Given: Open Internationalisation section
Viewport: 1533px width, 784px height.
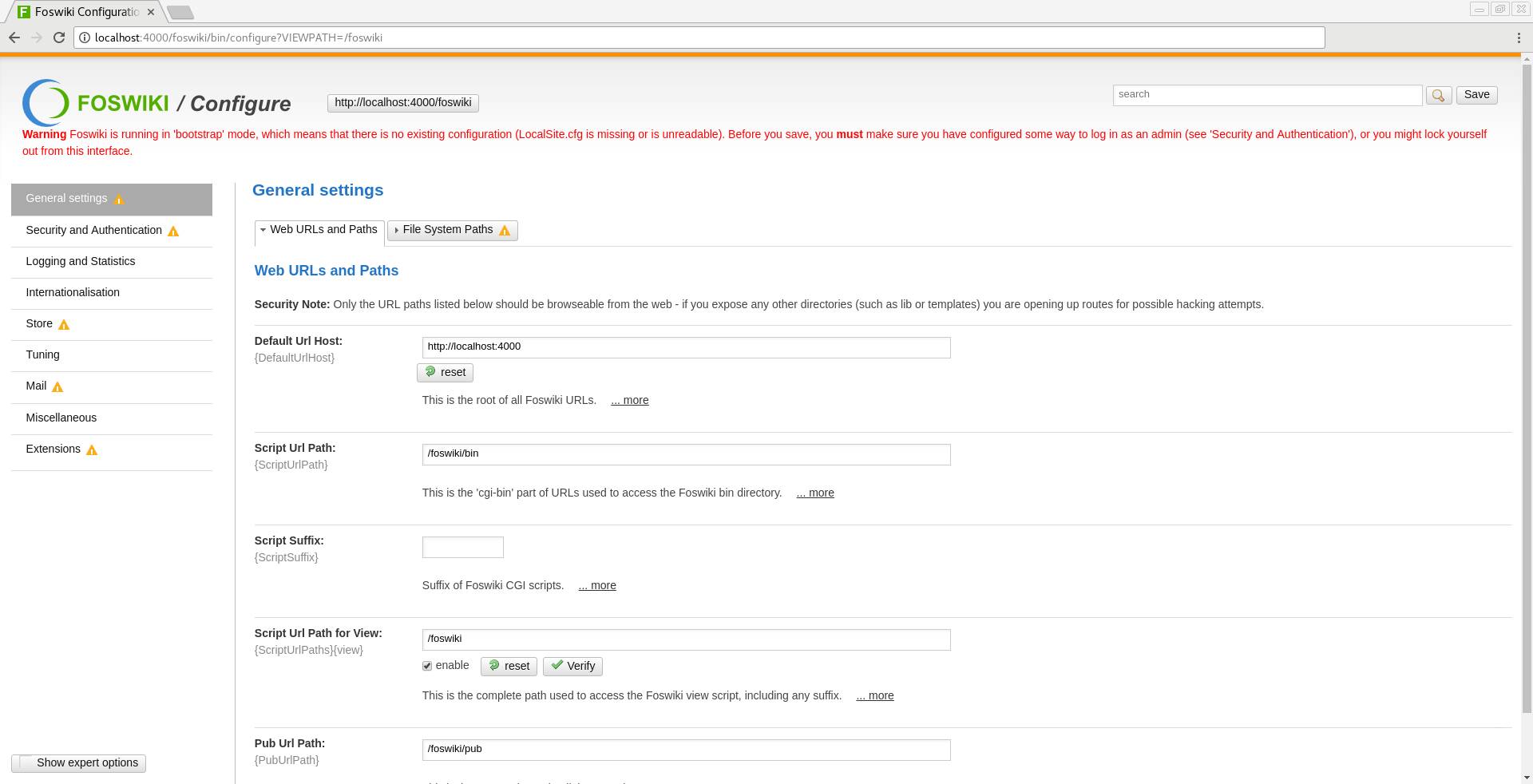Looking at the screenshot, I should coord(112,293).
